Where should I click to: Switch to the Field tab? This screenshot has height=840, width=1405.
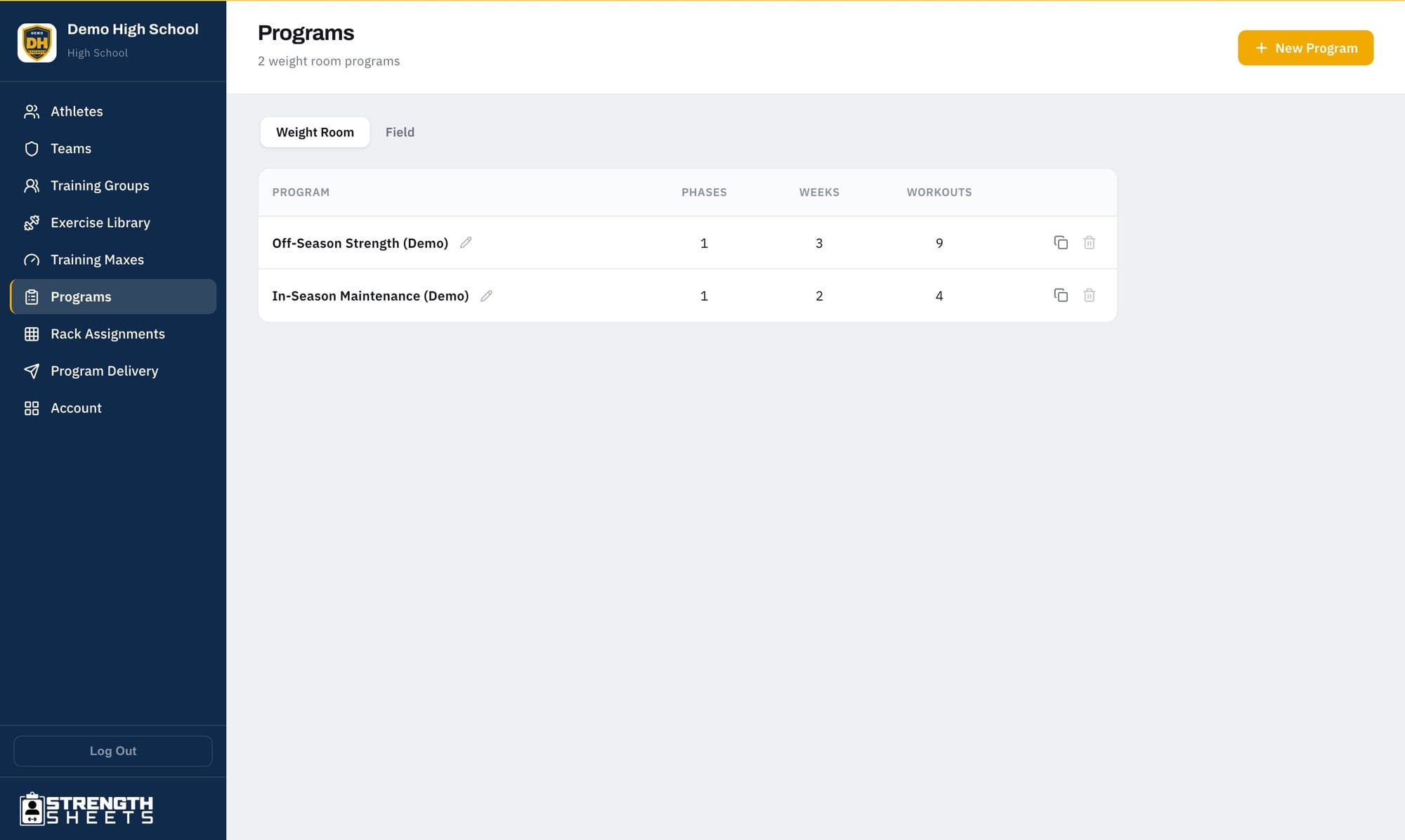point(400,132)
